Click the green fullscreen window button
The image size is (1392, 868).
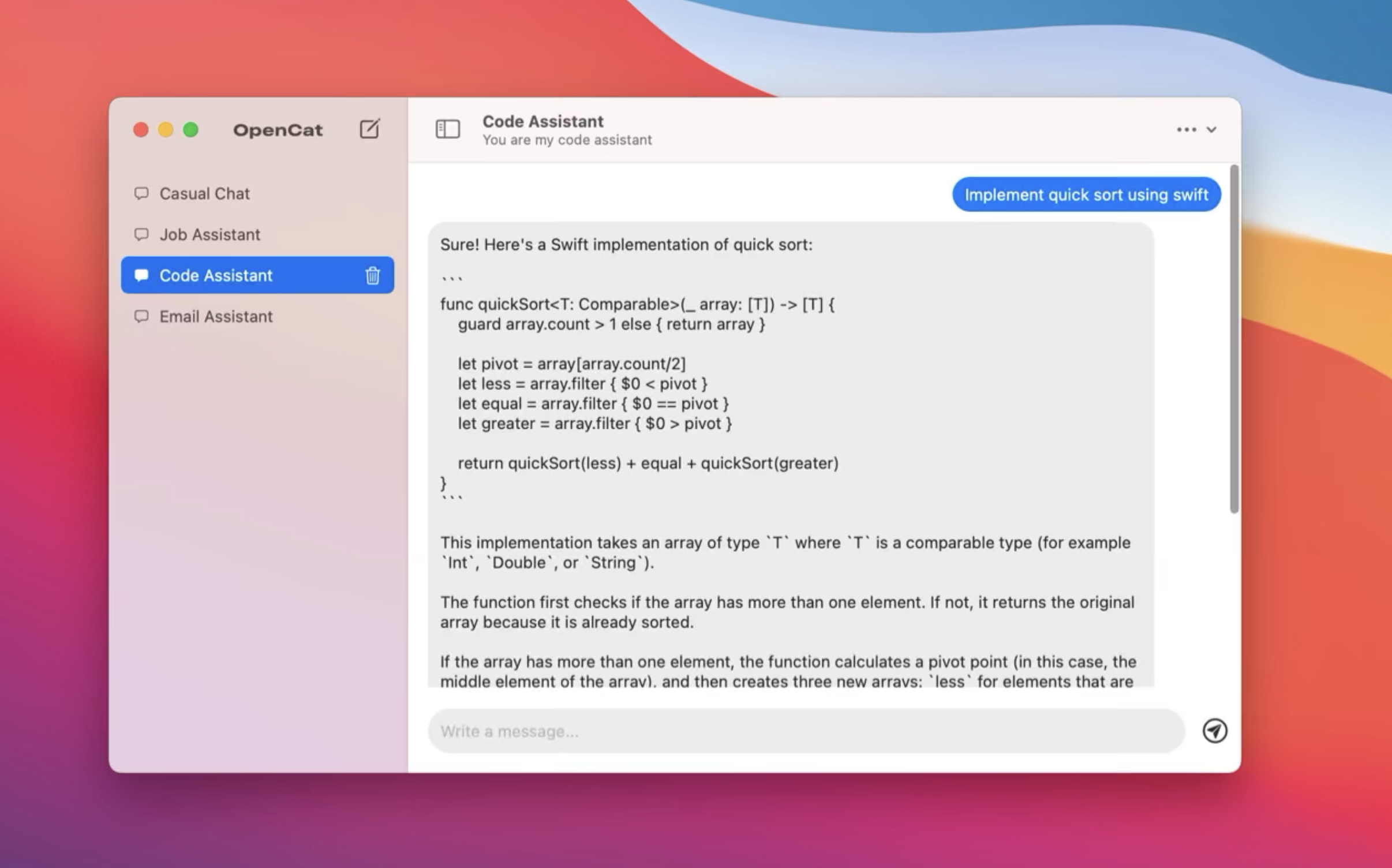coord(191,130)
